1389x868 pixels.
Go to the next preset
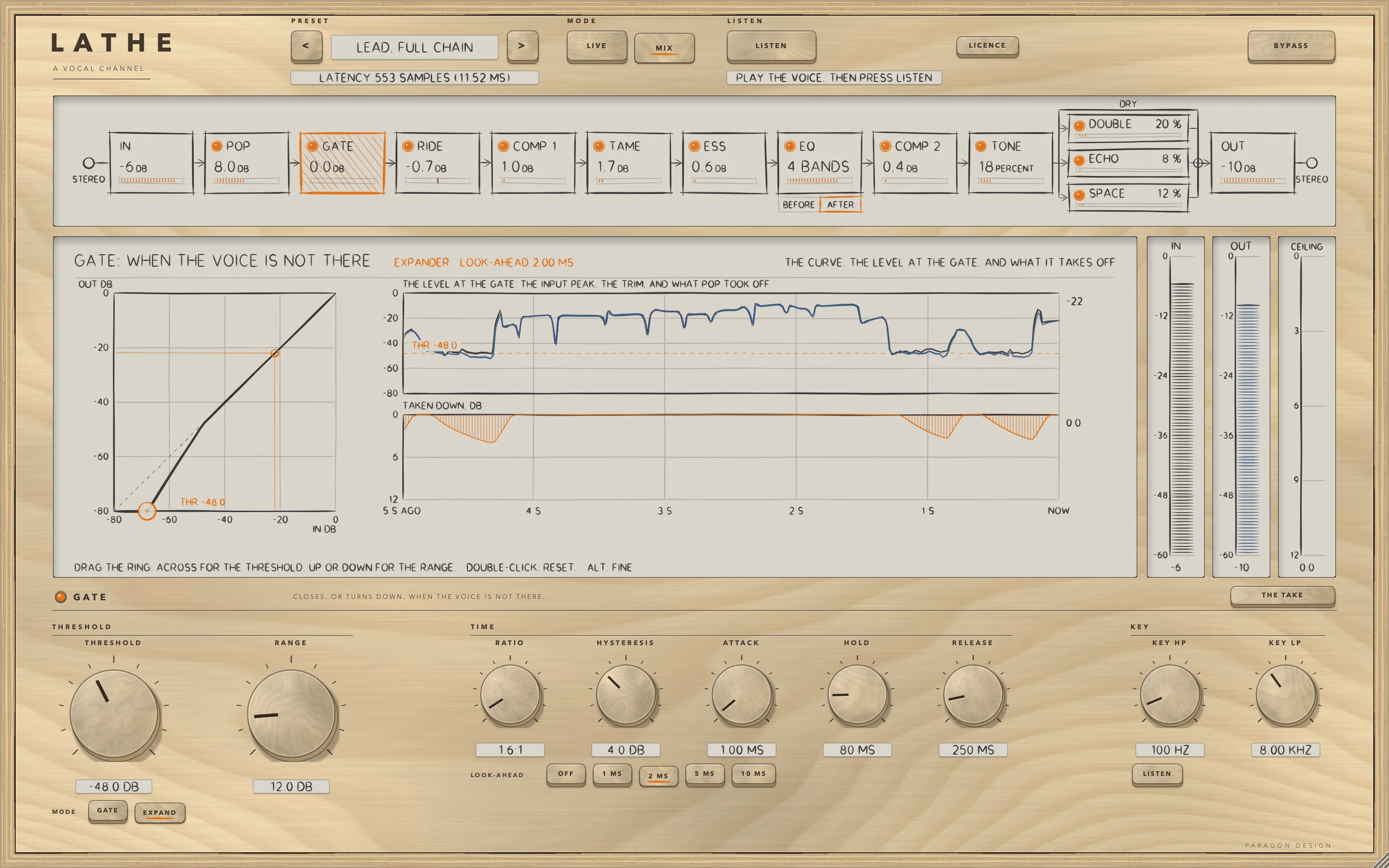click(522, 46)
